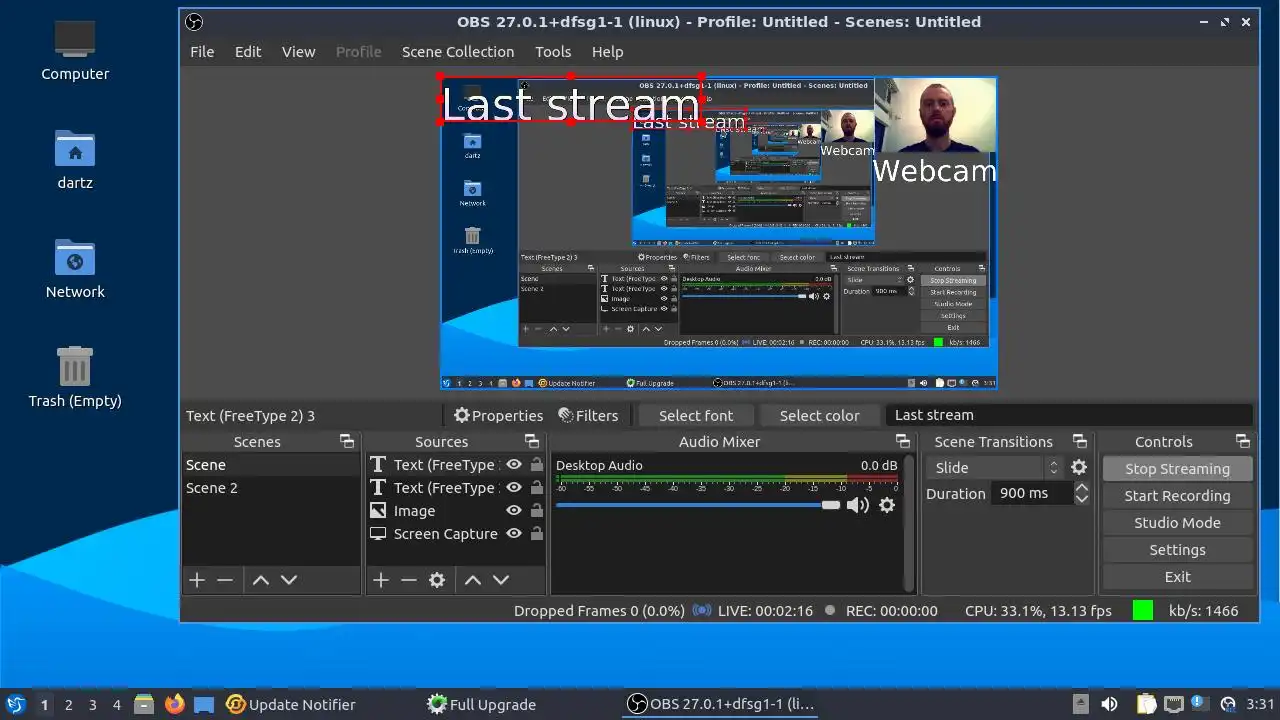Hide the topmost Text (FreeType source via eye

514,465
